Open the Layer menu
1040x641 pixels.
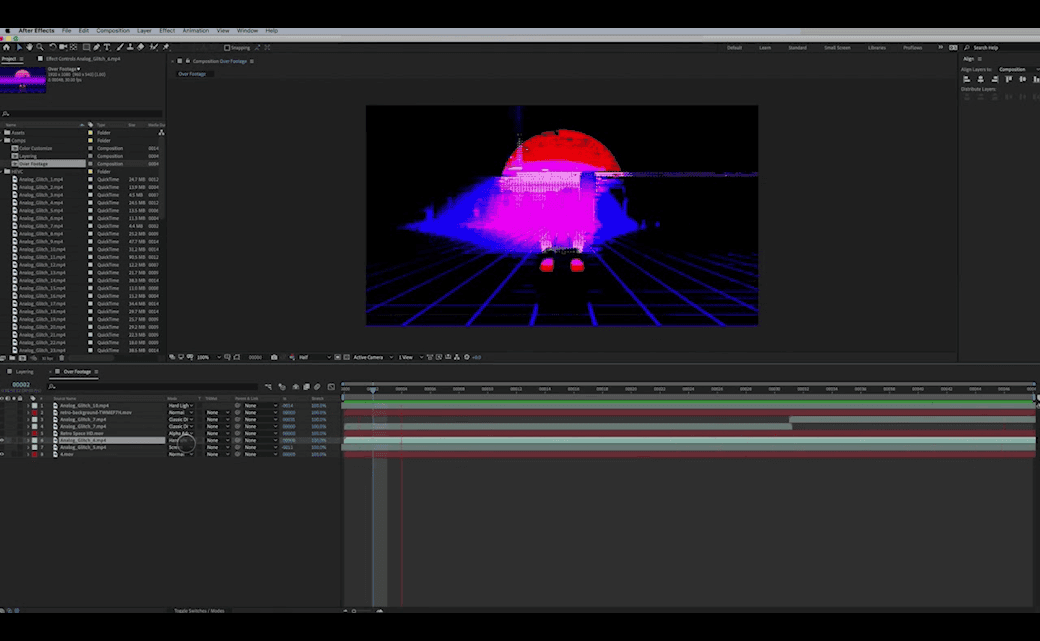tap(144, 31)
